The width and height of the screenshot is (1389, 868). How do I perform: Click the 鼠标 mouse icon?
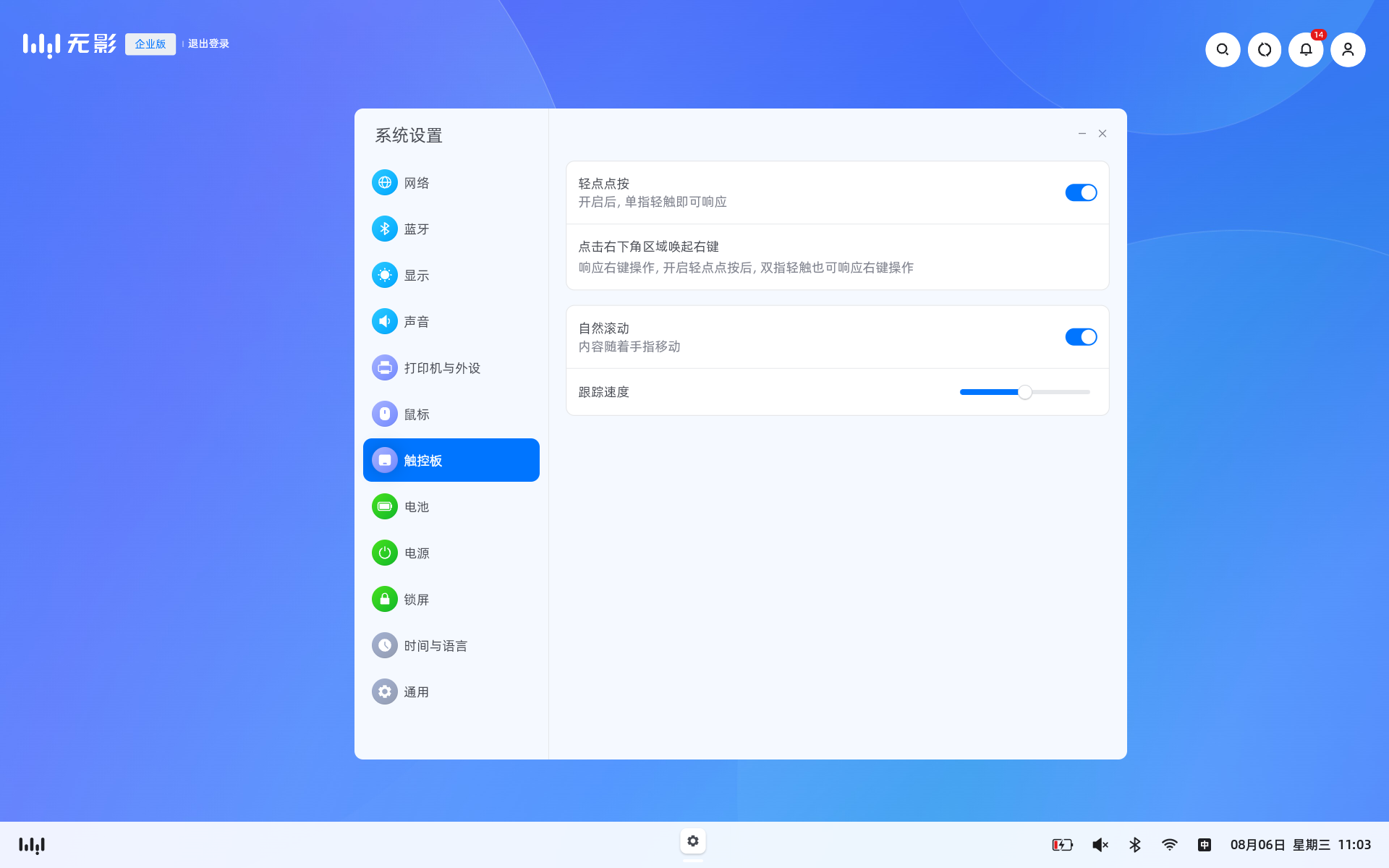[385, 414]
